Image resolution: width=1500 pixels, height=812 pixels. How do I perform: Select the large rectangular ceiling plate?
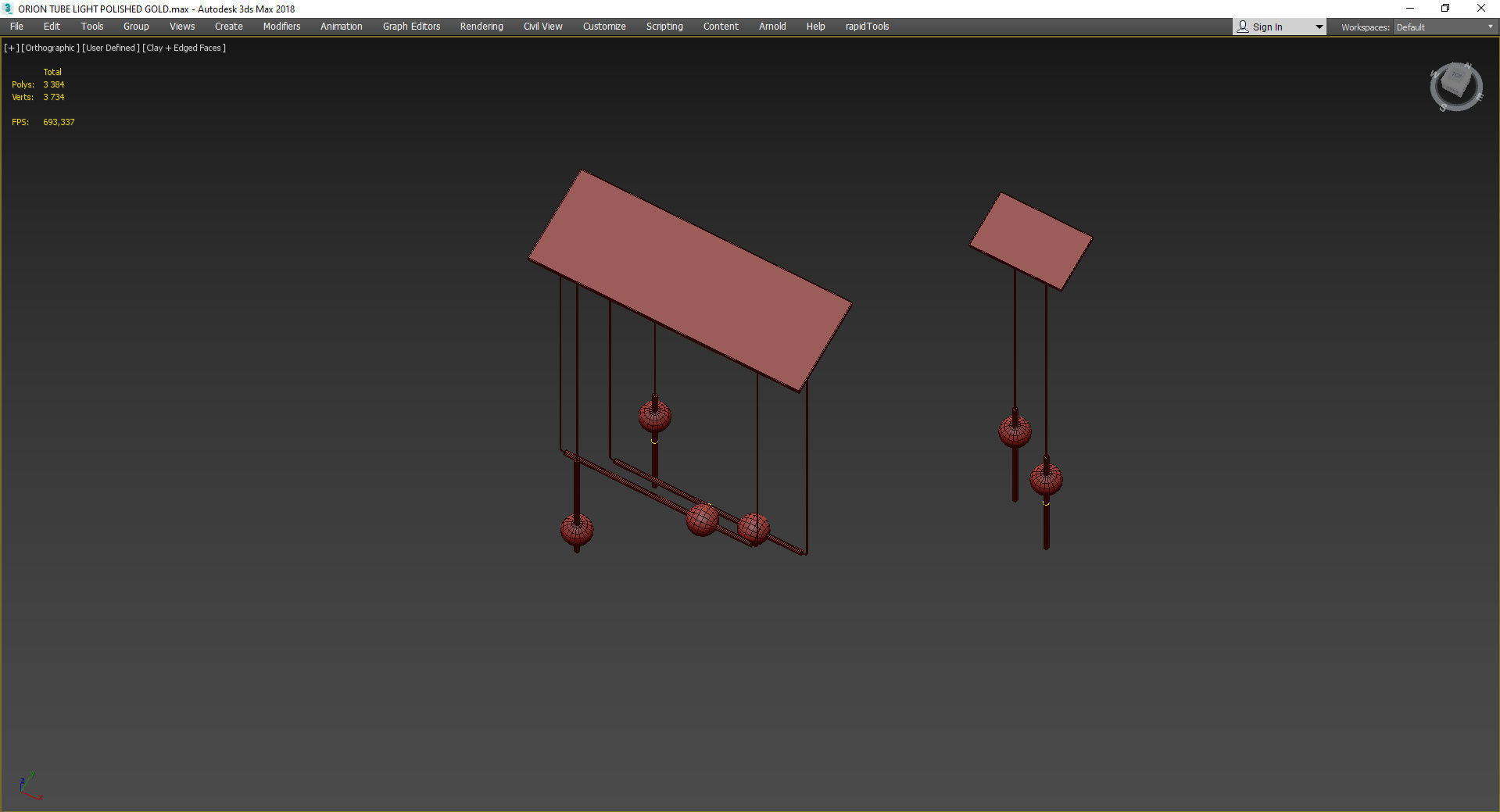[690, 280]
